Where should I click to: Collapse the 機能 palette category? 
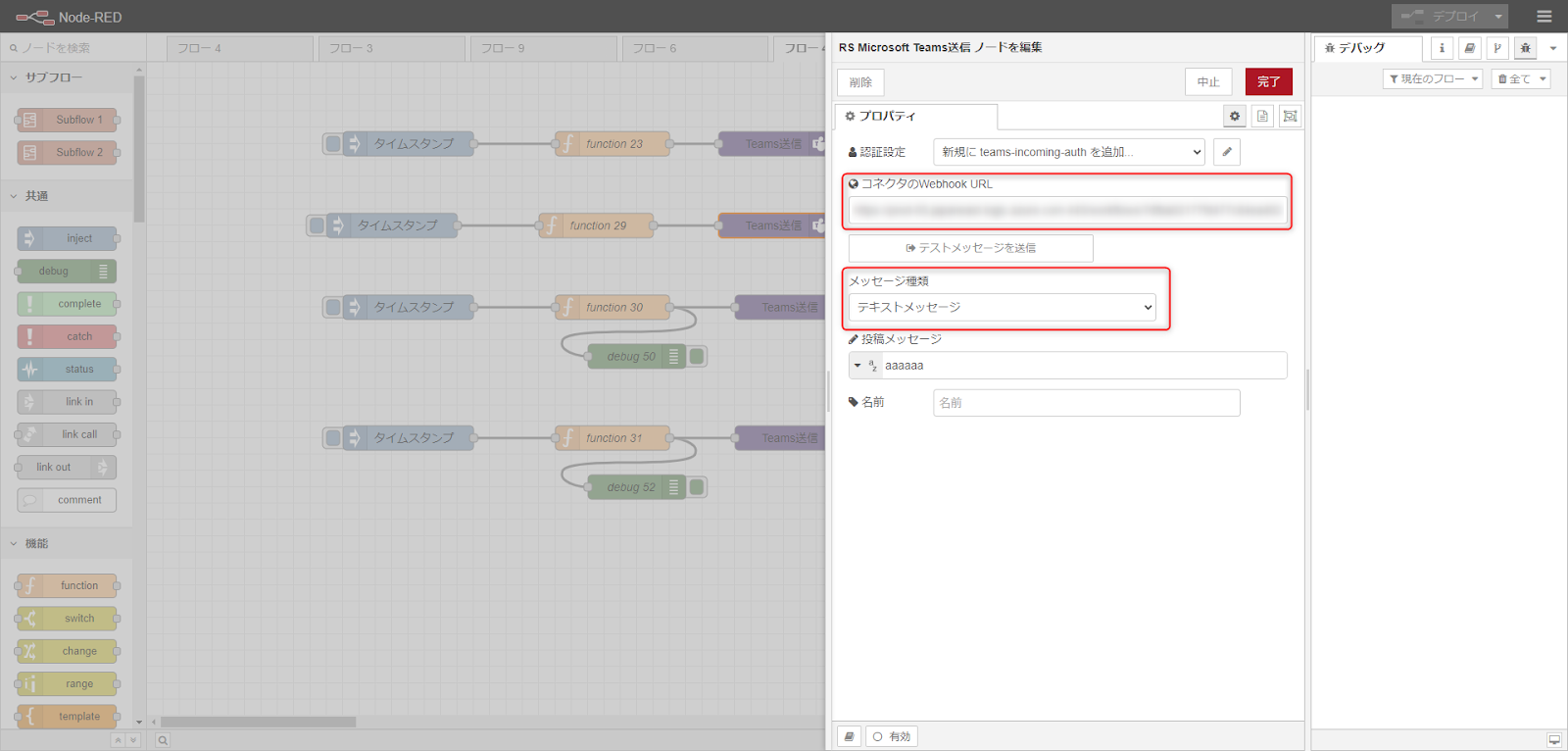pos(67,543)
